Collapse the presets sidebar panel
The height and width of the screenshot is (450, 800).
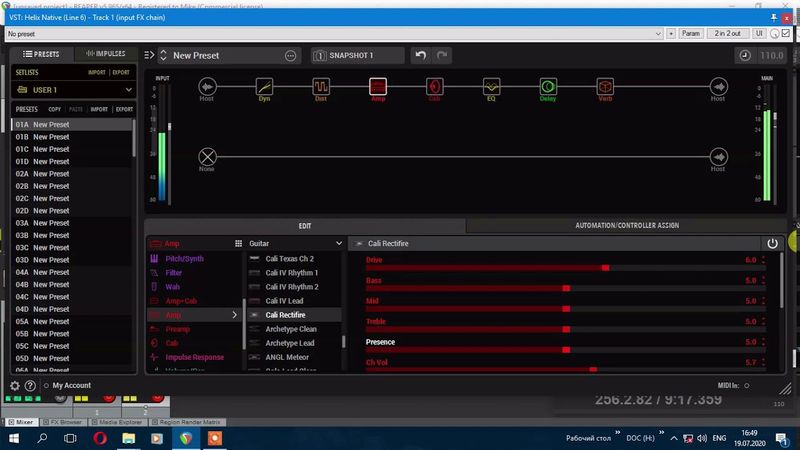pos(149,55)
